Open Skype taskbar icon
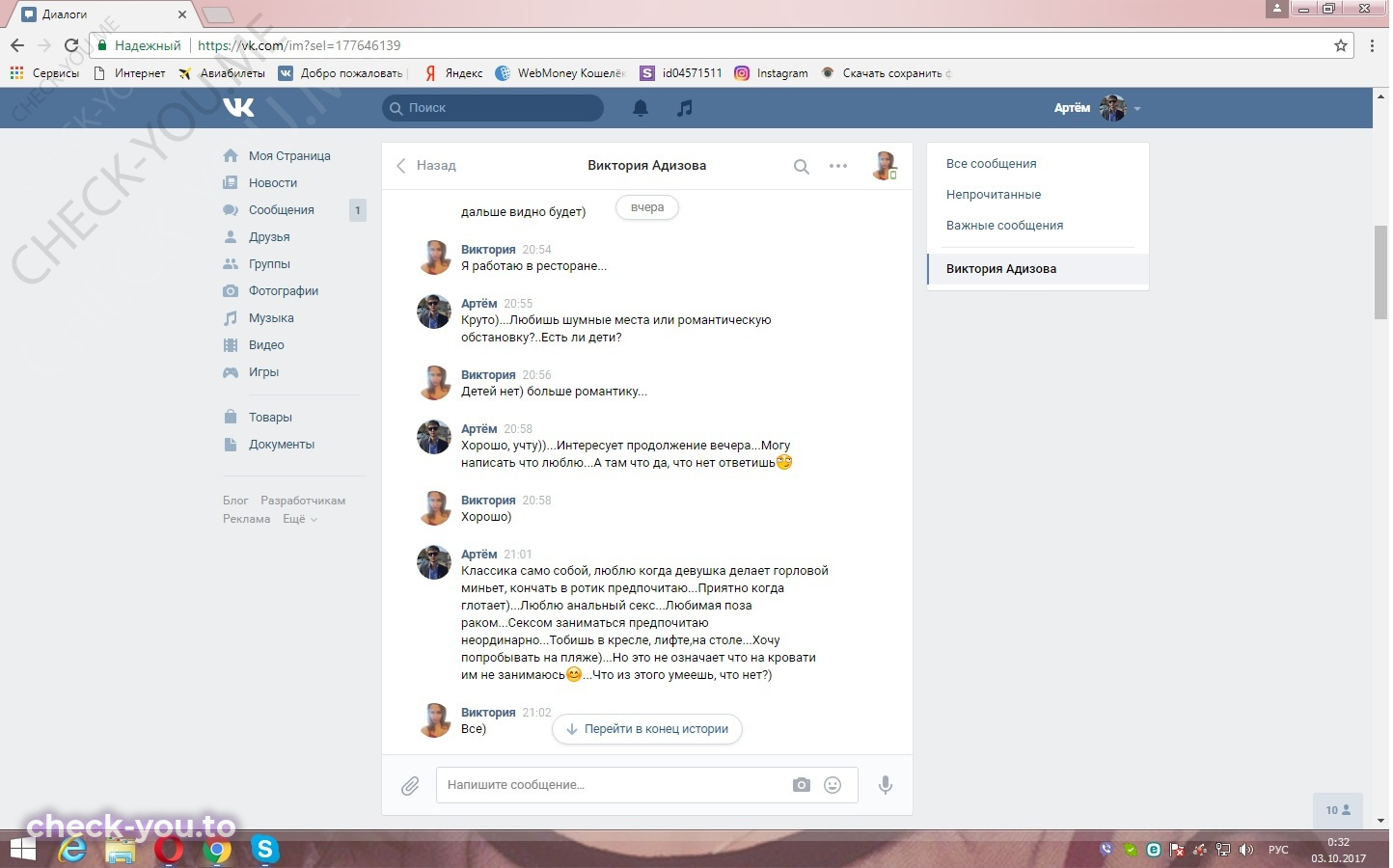1393x868 pixels. click(x=264, y=849)
